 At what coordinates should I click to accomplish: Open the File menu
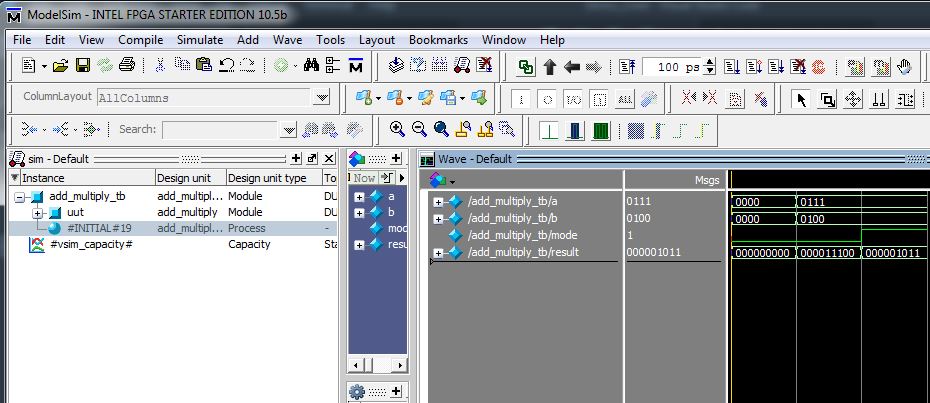point(22,40)
